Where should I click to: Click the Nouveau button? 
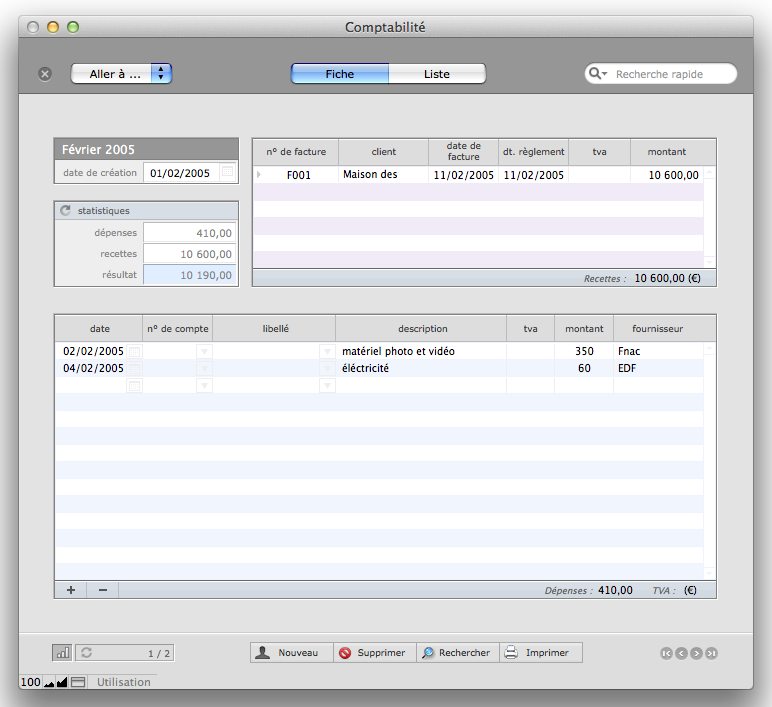click(x=290, y=653)
